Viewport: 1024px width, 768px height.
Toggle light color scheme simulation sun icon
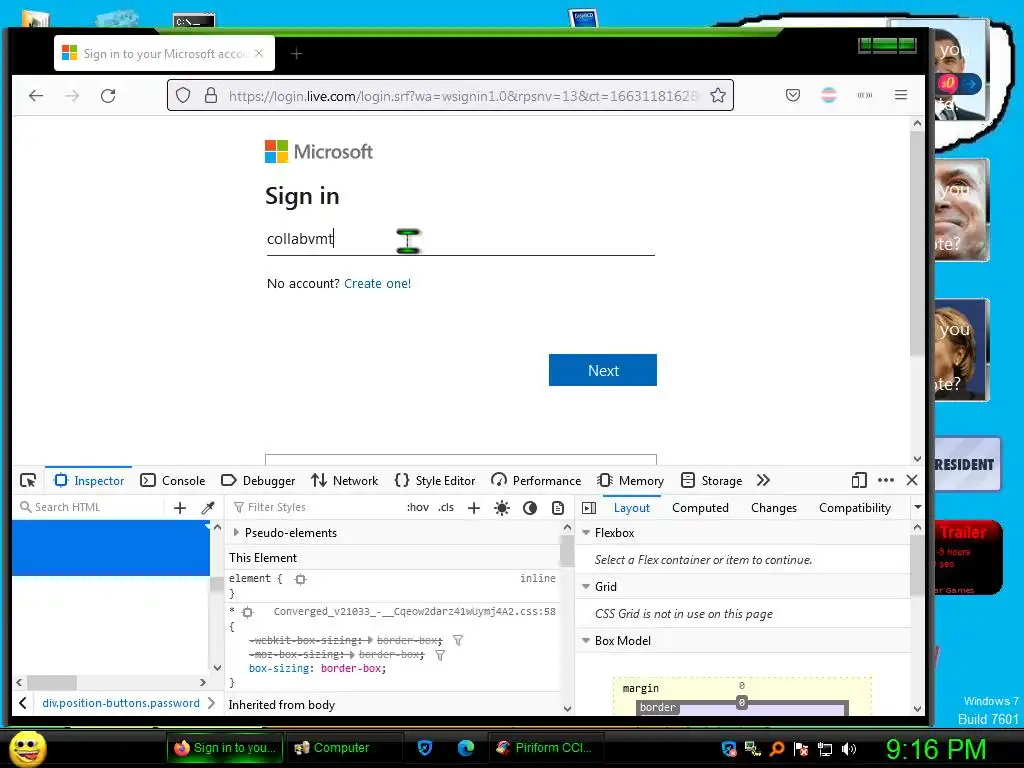[x=502, y=507]
